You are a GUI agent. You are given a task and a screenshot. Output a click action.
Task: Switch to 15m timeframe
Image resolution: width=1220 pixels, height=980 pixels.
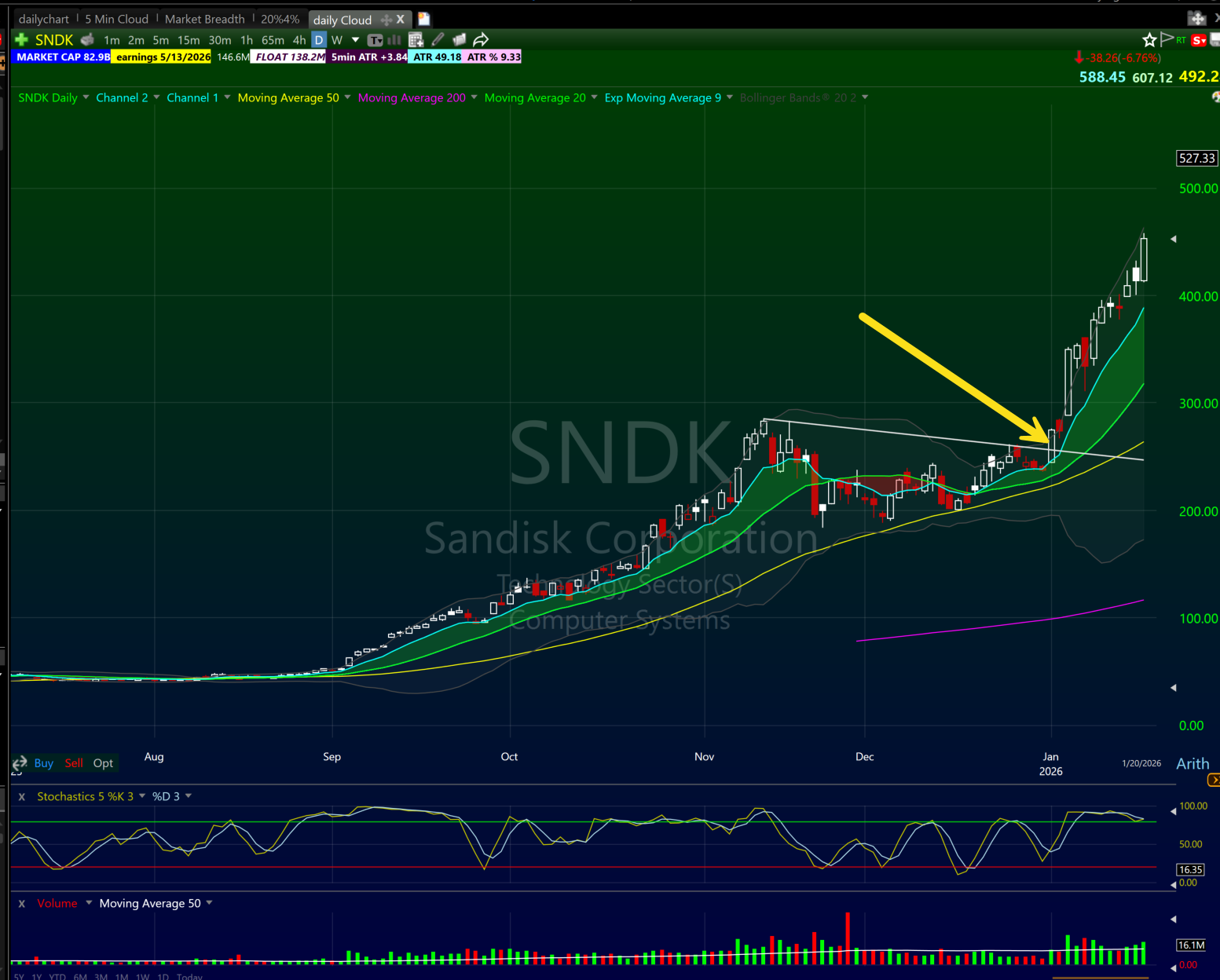(189, 40)
